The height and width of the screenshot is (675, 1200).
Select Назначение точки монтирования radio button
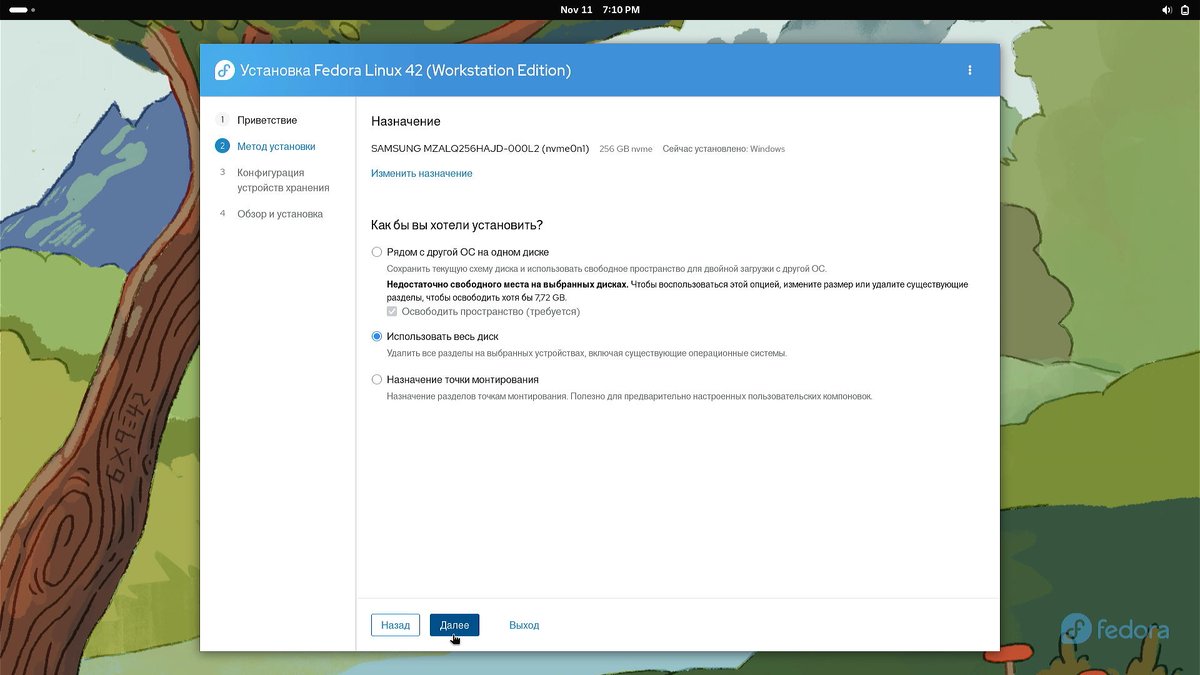click(377, 380)
